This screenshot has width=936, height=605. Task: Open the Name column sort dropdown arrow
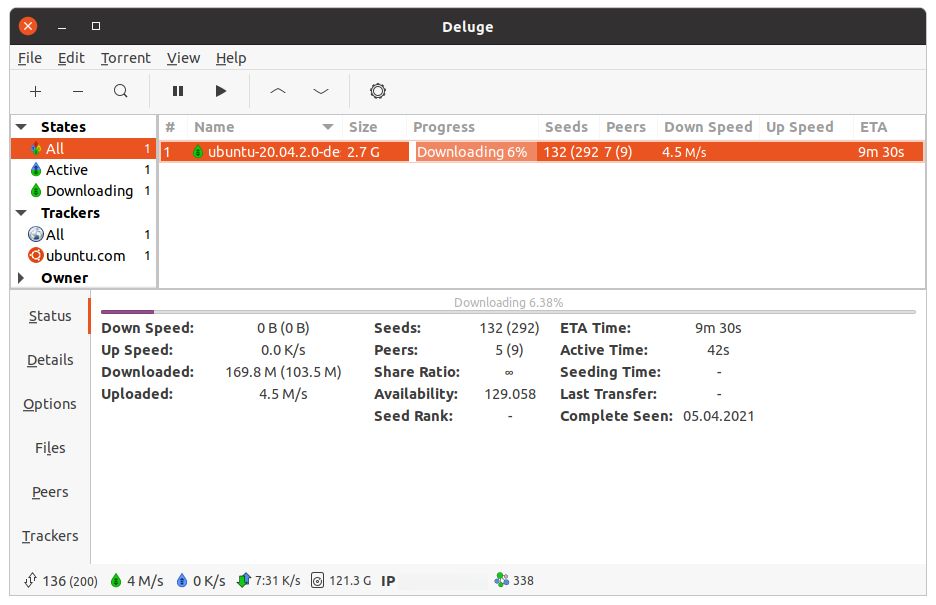(328, 127)
